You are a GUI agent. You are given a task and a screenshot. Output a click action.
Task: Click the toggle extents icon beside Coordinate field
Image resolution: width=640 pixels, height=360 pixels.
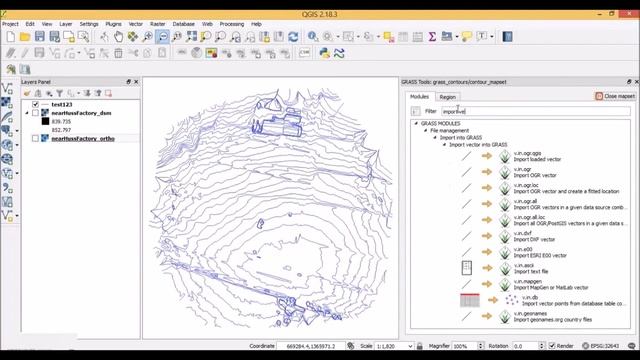pos(351,346)
